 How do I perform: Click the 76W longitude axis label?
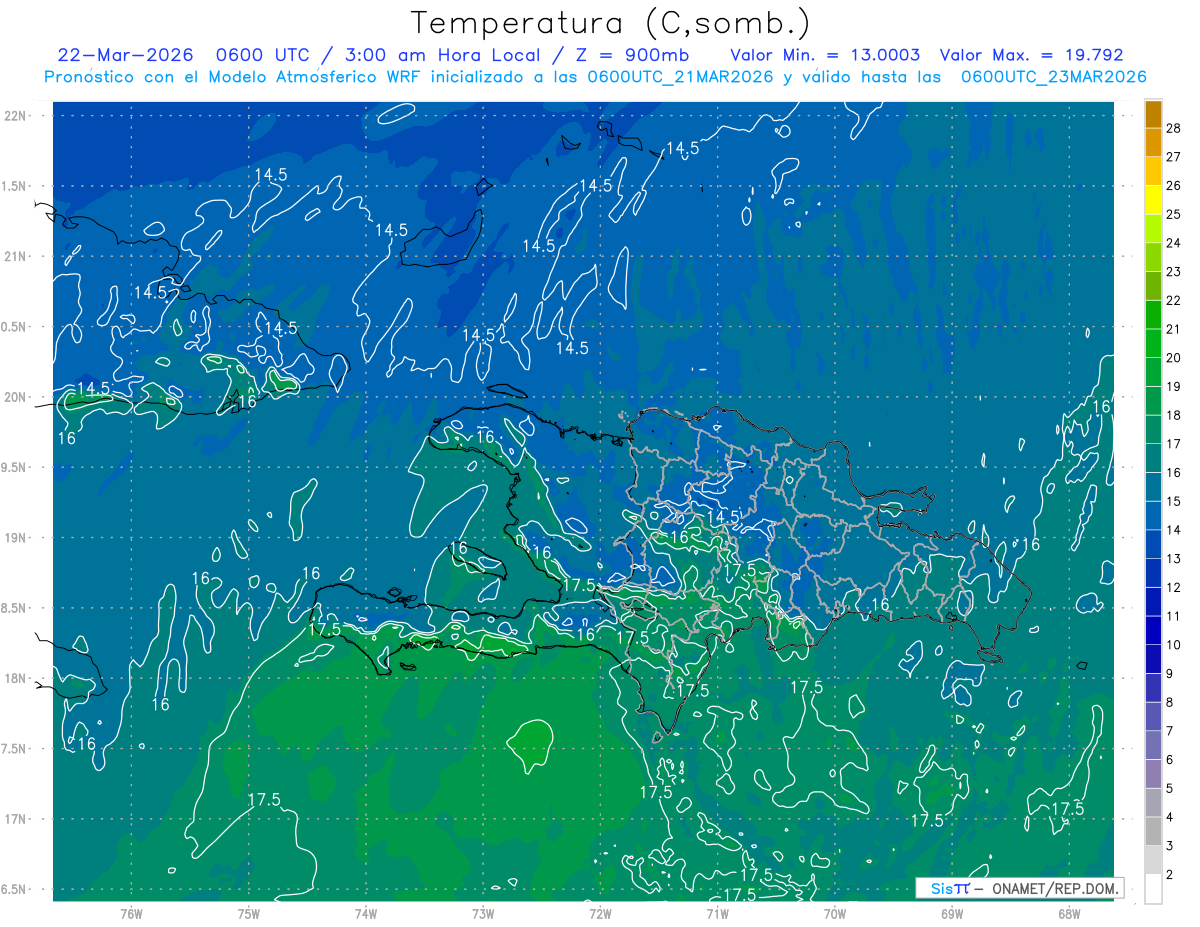tap(131, 913)
